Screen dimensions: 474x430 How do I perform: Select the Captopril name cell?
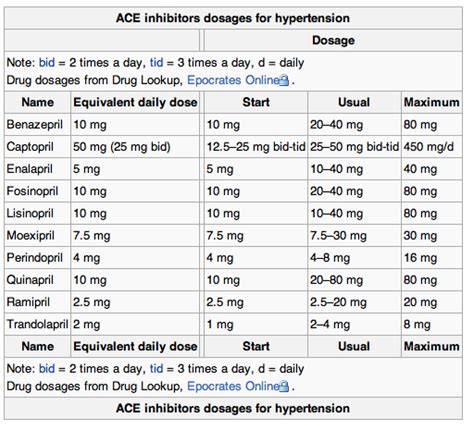coord(37,147)
